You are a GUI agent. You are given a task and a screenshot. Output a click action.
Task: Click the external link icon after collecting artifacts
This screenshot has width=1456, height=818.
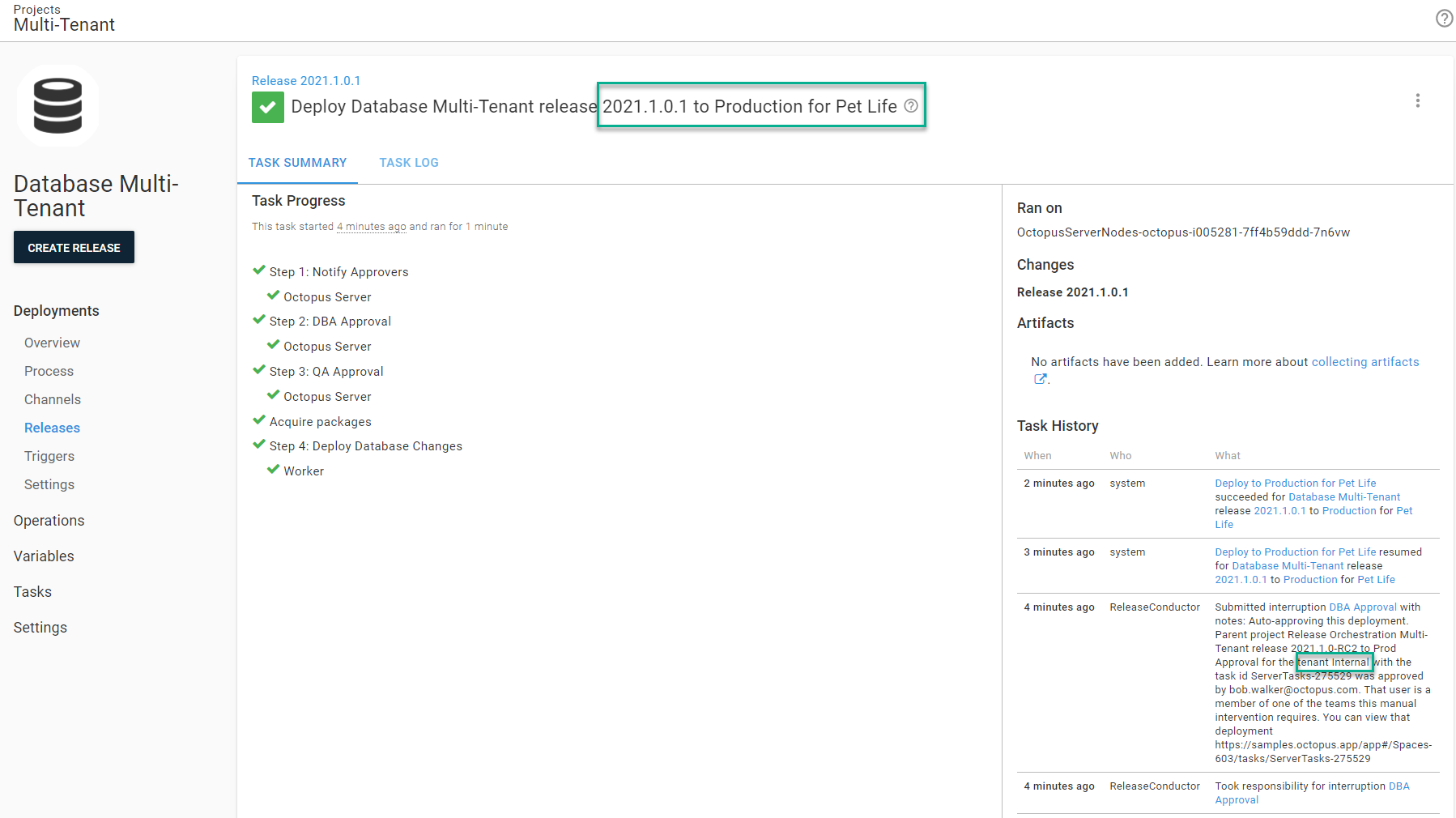tap(1040, 379)
